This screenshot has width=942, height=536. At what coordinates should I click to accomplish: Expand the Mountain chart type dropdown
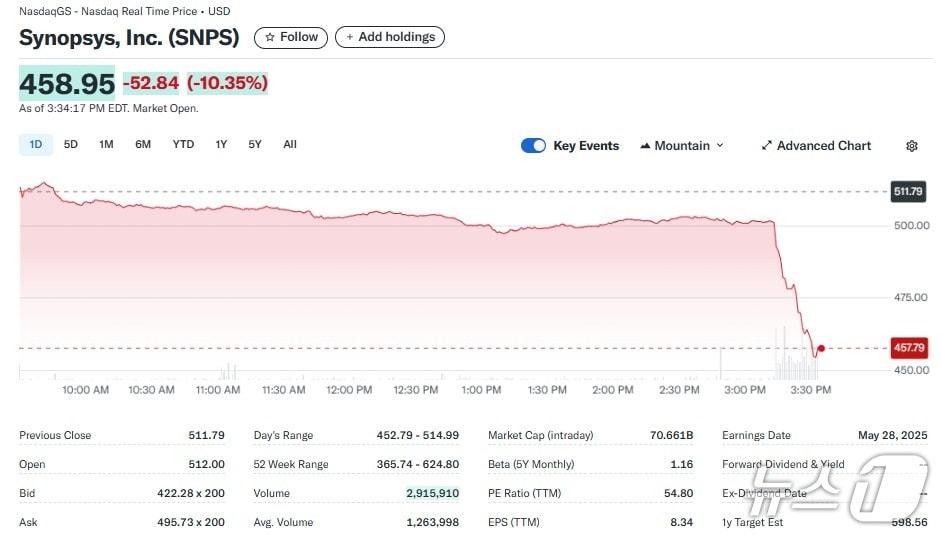tap(720, 146)
